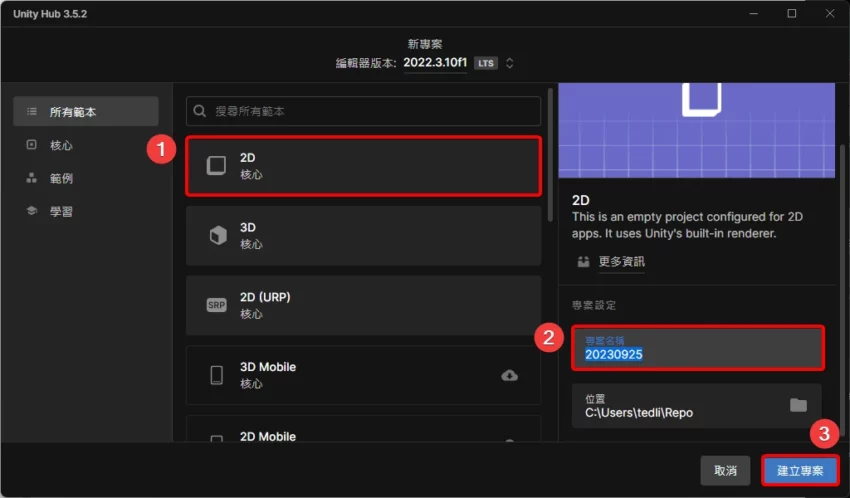
Task: Click the 更多資訊 people icon
Action: tap(583, 262)
